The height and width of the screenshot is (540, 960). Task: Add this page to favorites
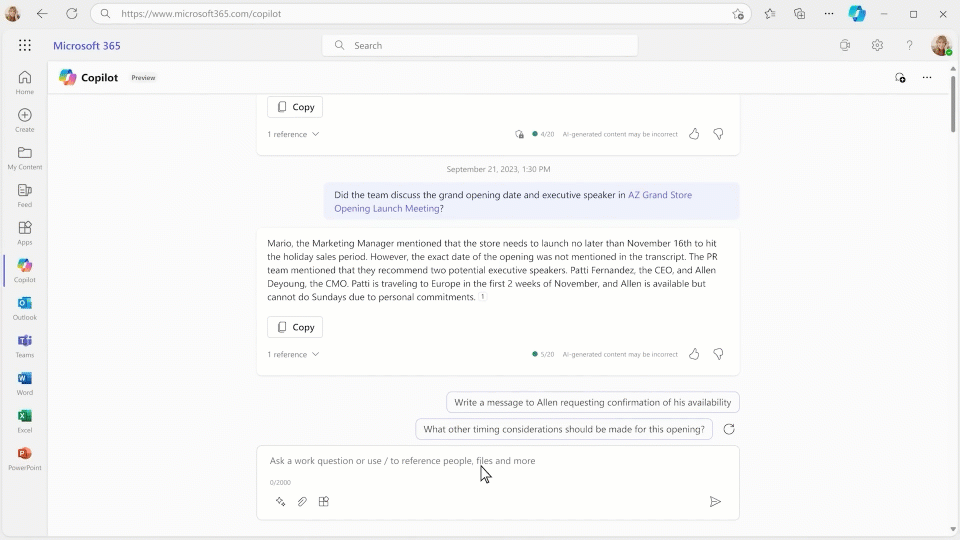pos(738,13)
